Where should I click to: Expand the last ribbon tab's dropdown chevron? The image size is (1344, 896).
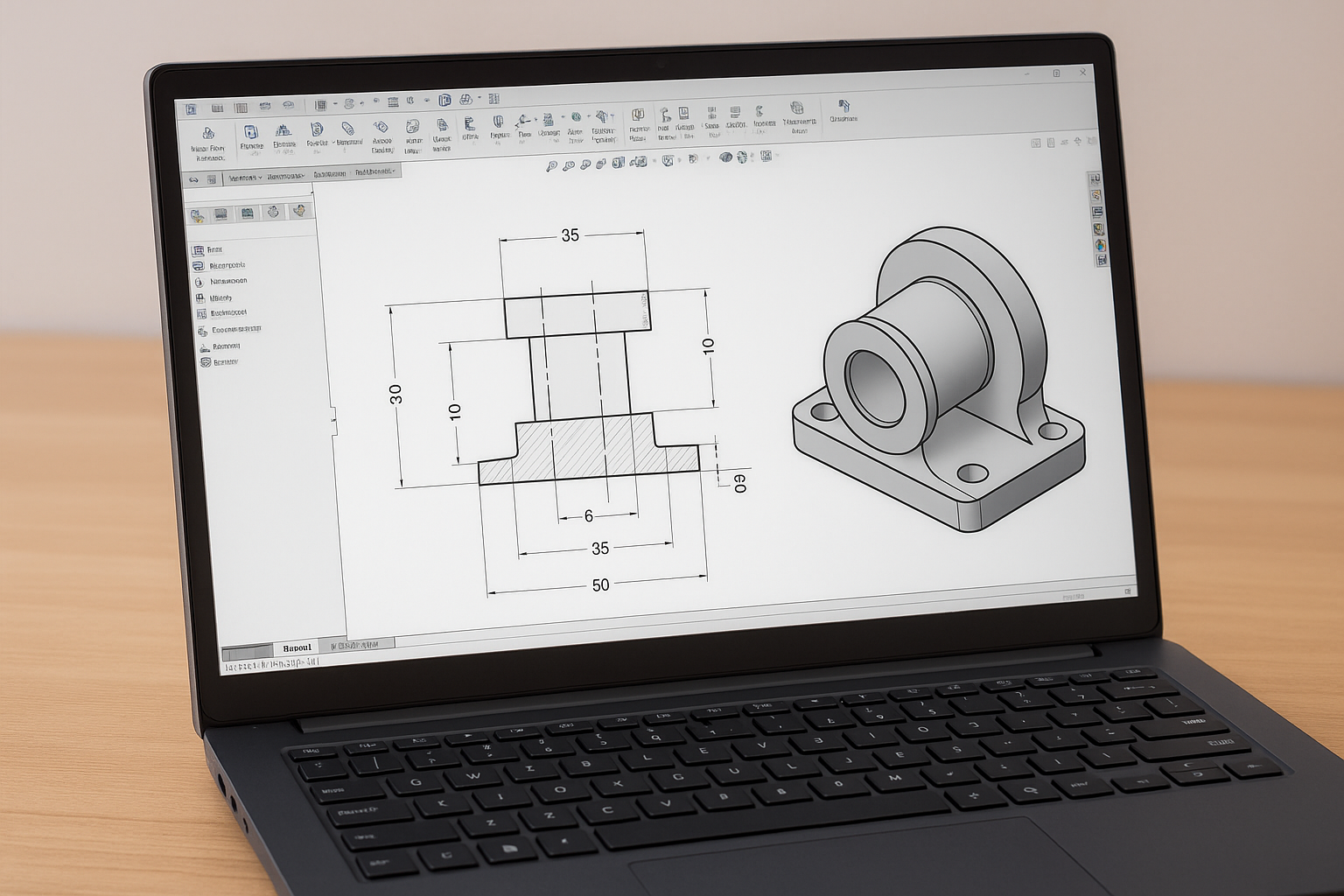click(x=394, y=171)
